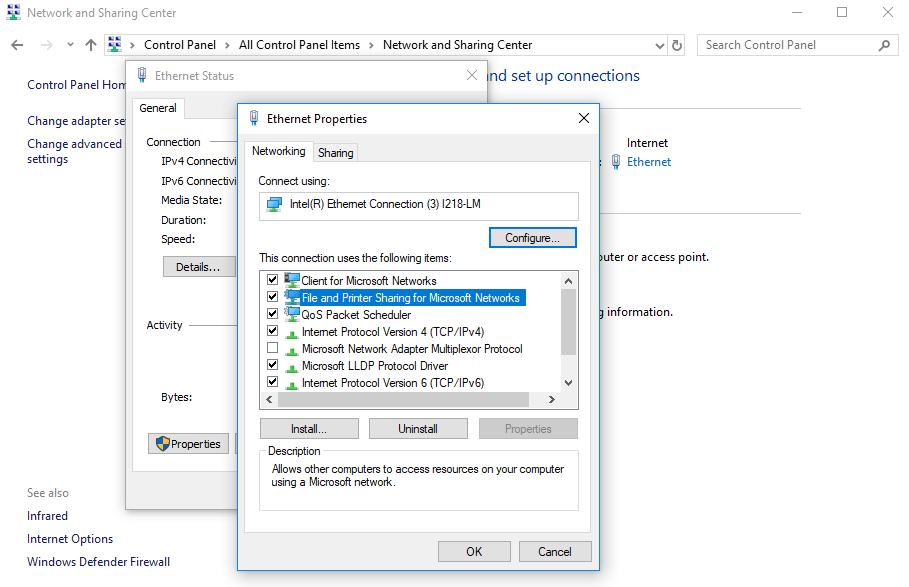Select the QoS Packet Scheduler item

pyautogui.click(x=356, y=315)
